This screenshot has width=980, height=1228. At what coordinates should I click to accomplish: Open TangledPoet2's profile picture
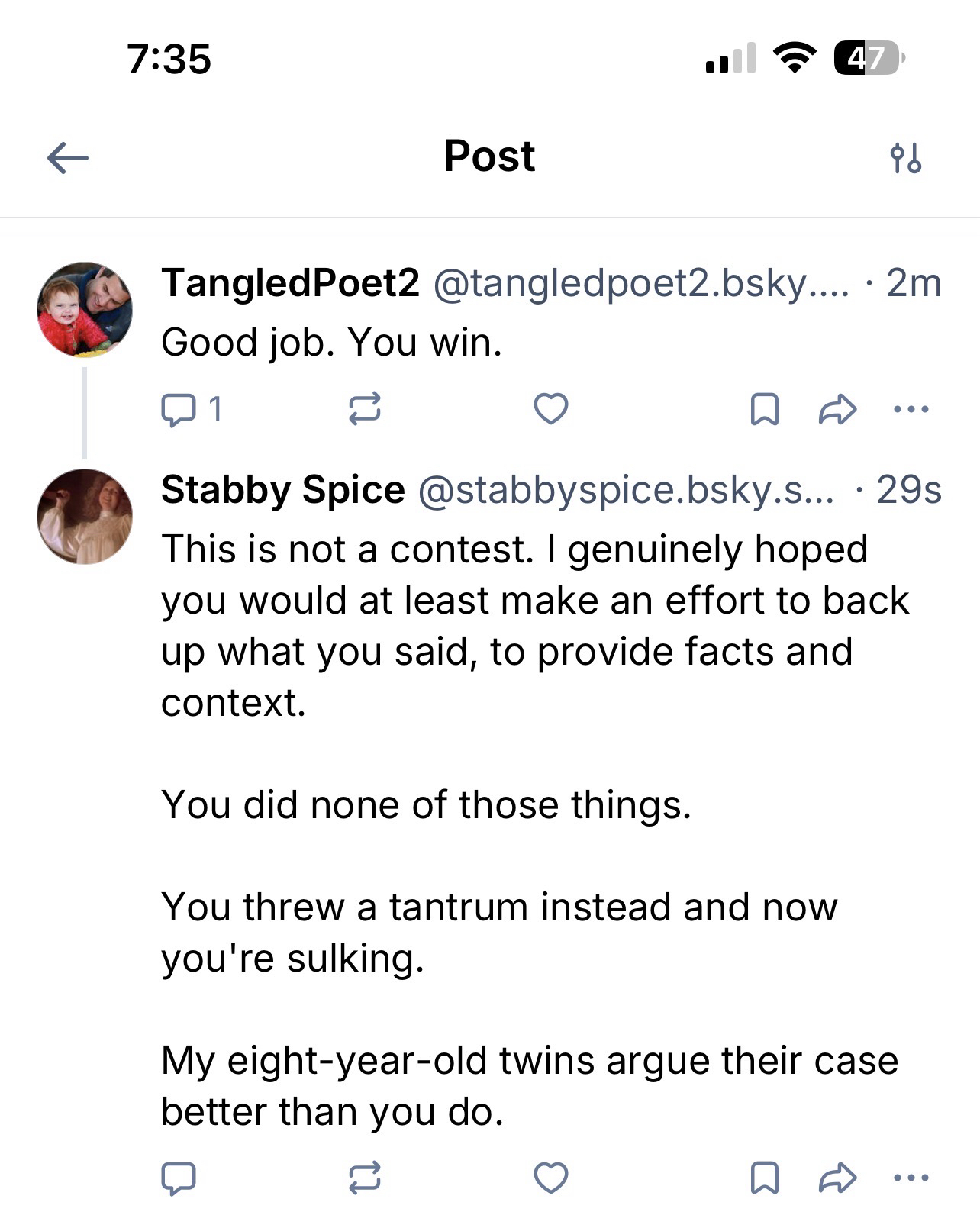85,310
